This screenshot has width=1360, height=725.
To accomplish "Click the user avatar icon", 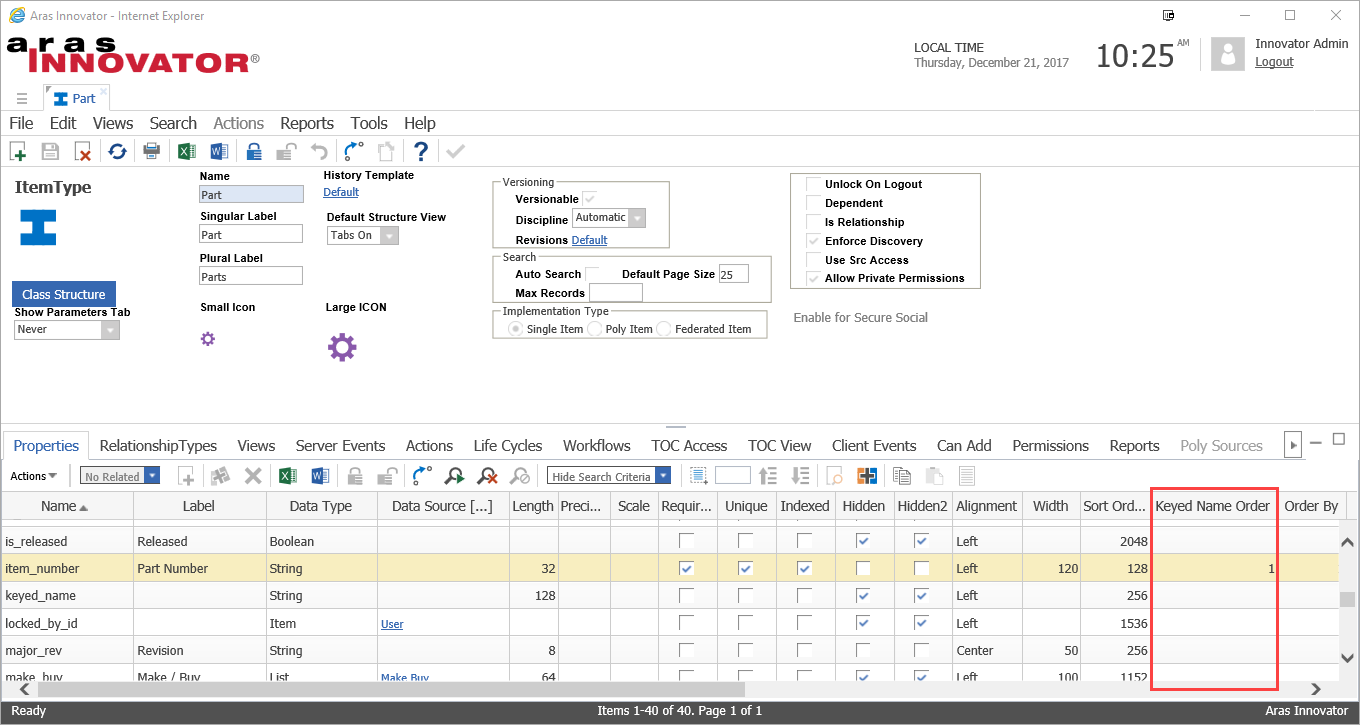I will (x=1228, y=54).
